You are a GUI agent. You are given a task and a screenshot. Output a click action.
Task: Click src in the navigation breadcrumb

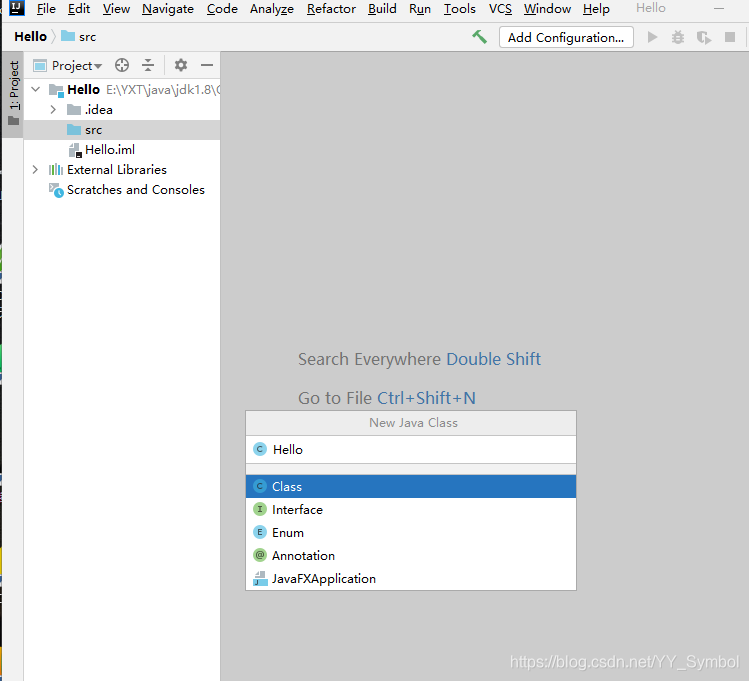point(87,37)
